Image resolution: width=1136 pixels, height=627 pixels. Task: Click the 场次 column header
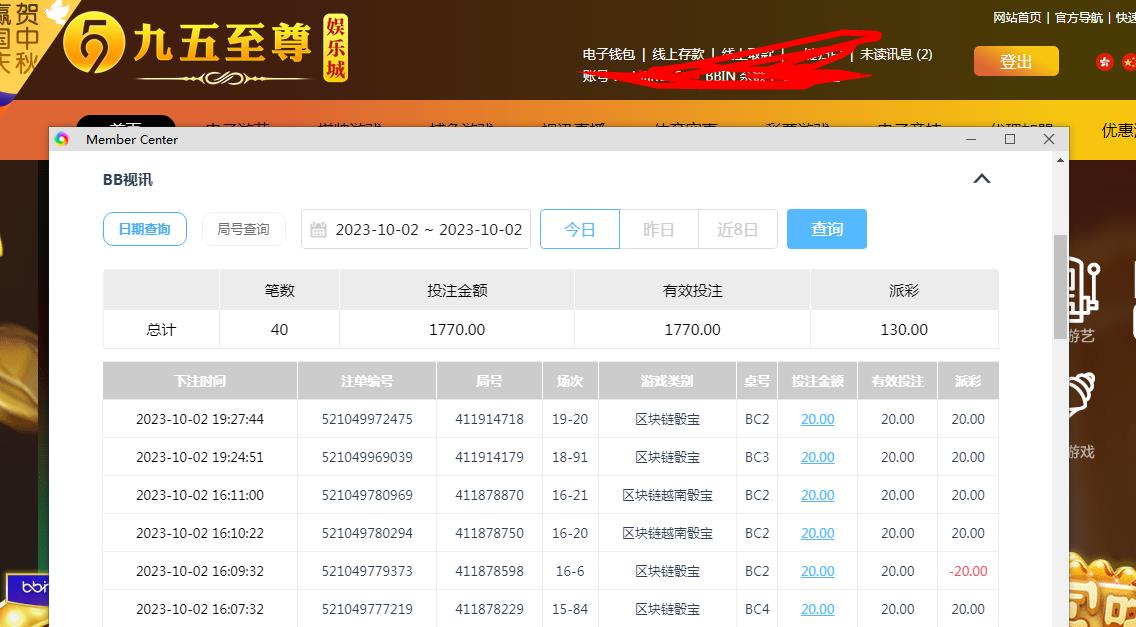click(570, 381)
